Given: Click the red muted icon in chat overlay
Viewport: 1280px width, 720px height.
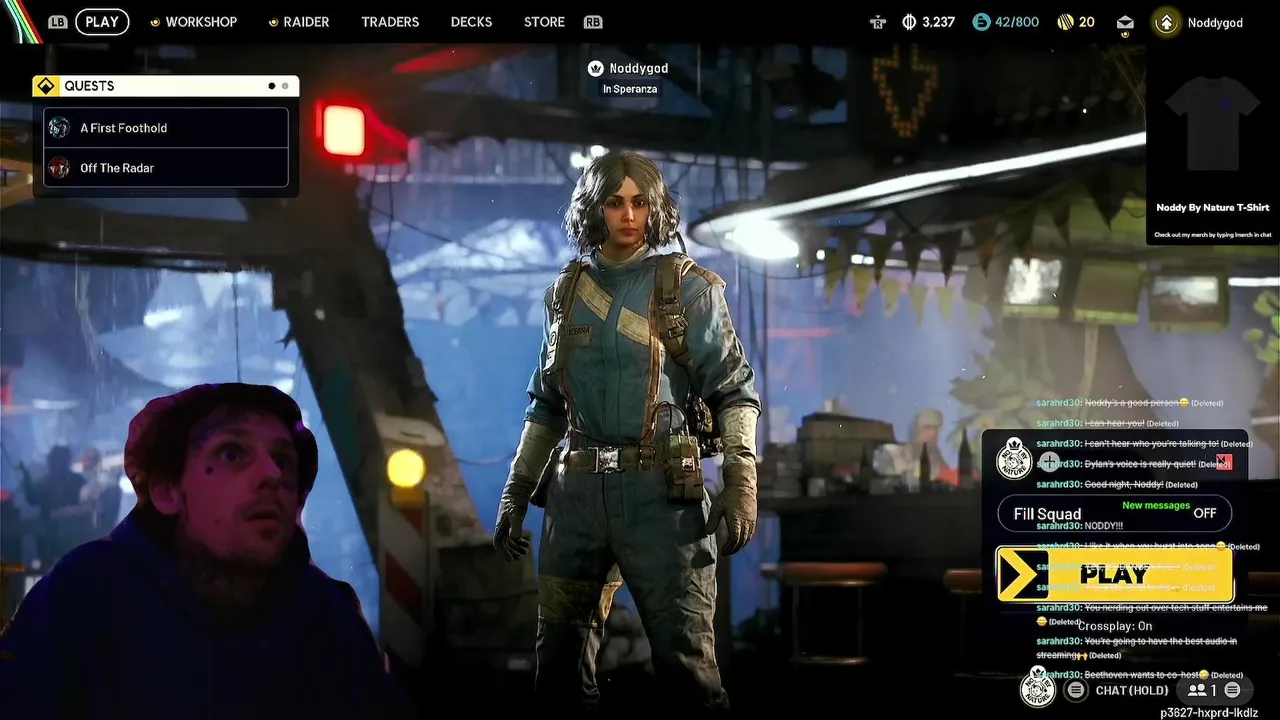Looking at the screenshot, I should 1224,461.
